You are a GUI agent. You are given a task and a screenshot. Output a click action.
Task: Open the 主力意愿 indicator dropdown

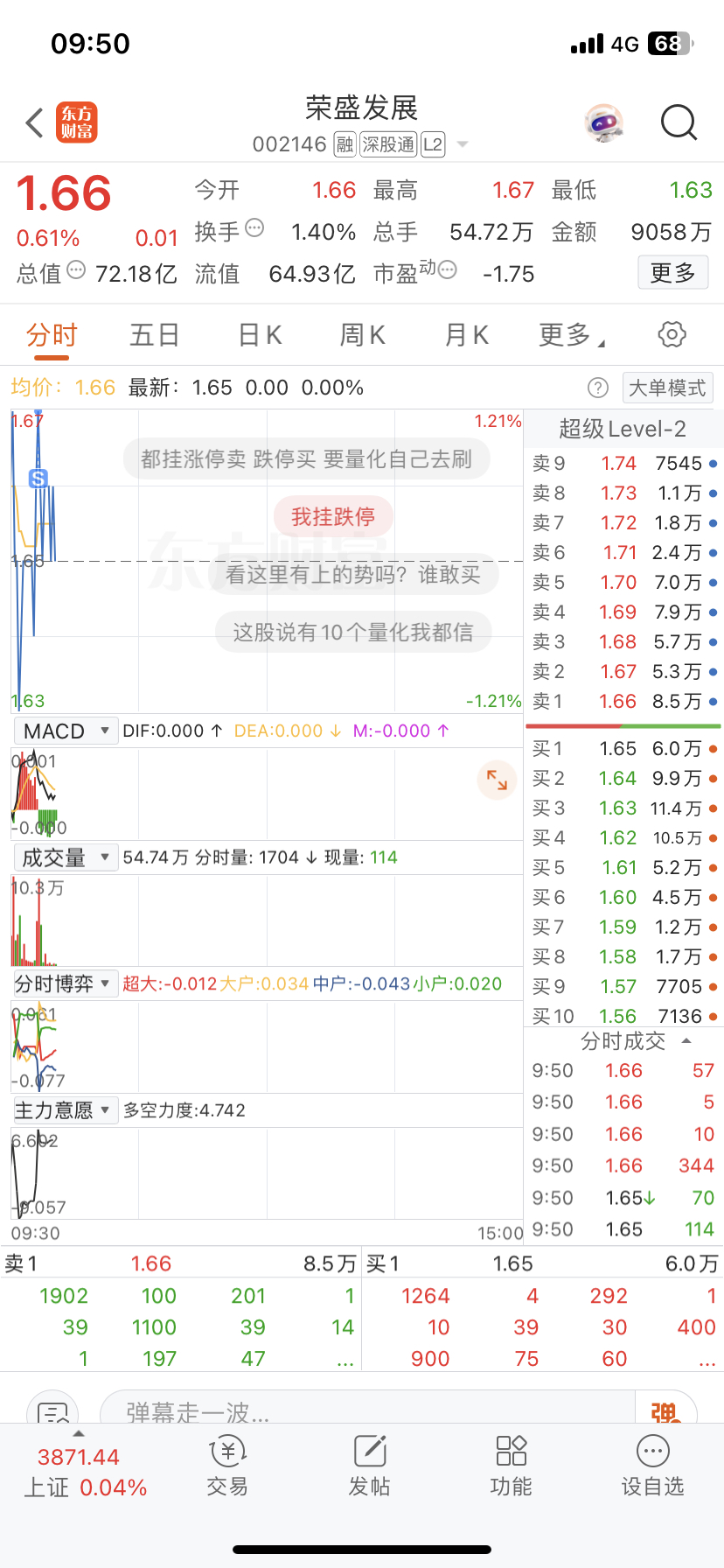point(66,1110)
